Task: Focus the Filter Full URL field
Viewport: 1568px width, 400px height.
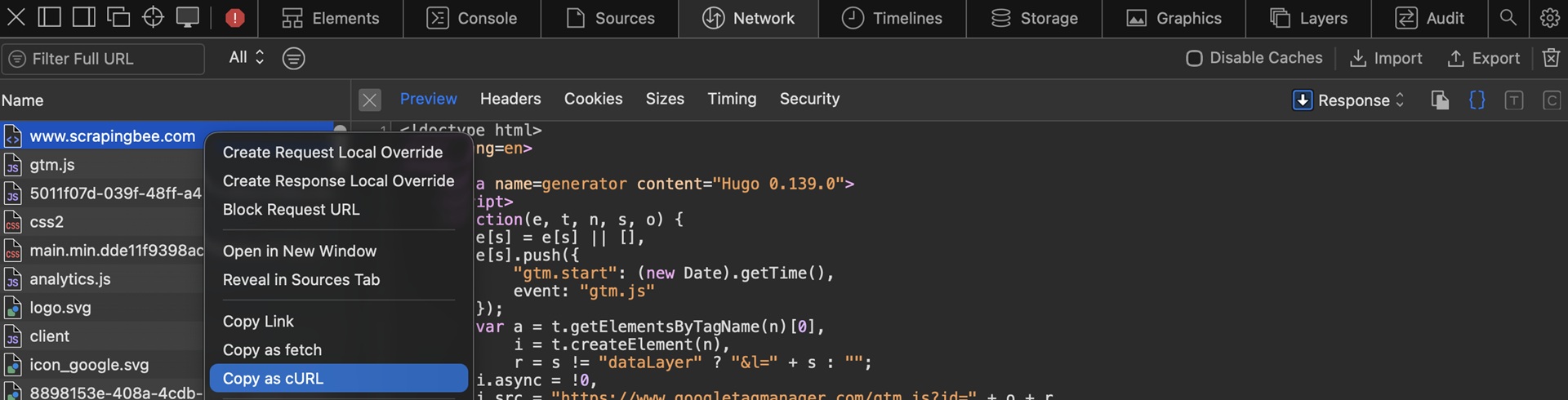Action: (x=103, y=59)
